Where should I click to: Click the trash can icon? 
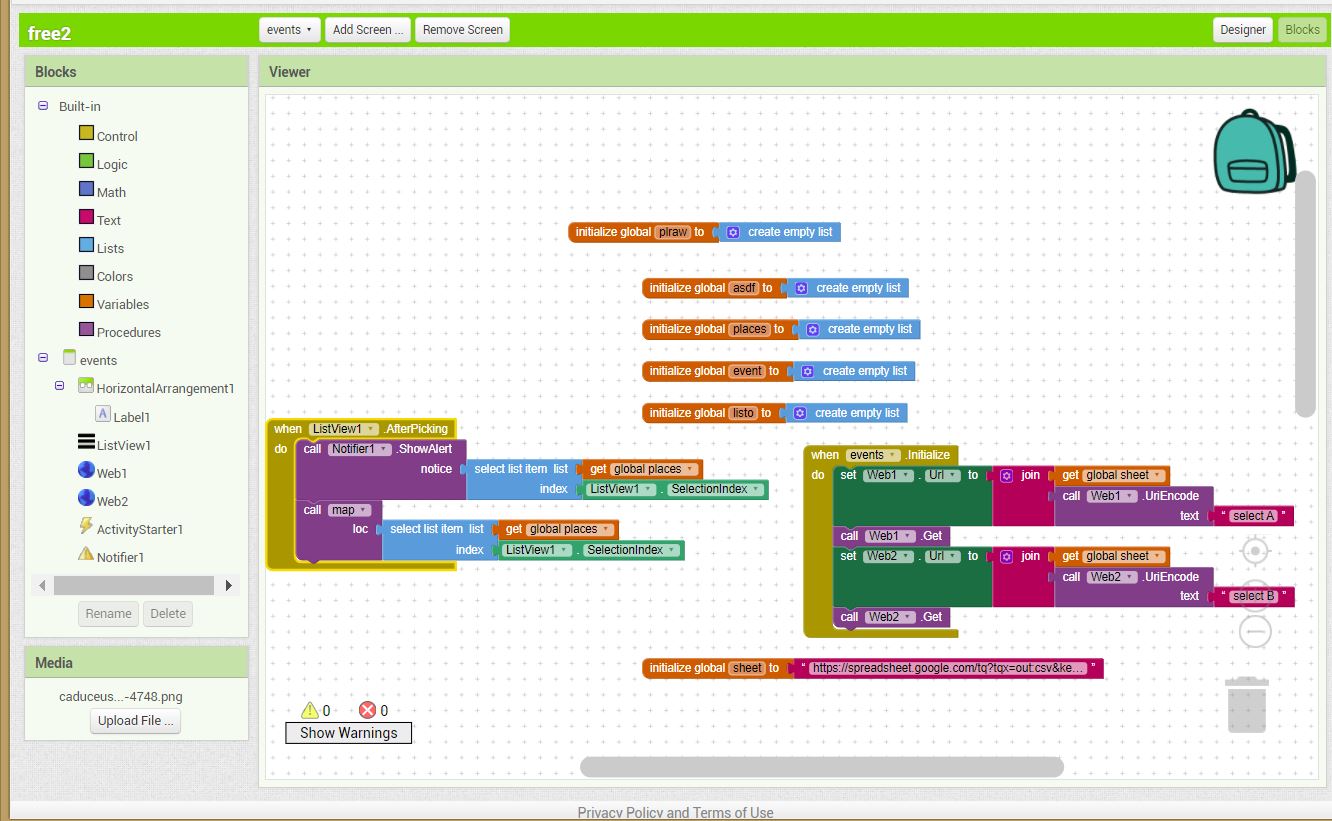1247,705
